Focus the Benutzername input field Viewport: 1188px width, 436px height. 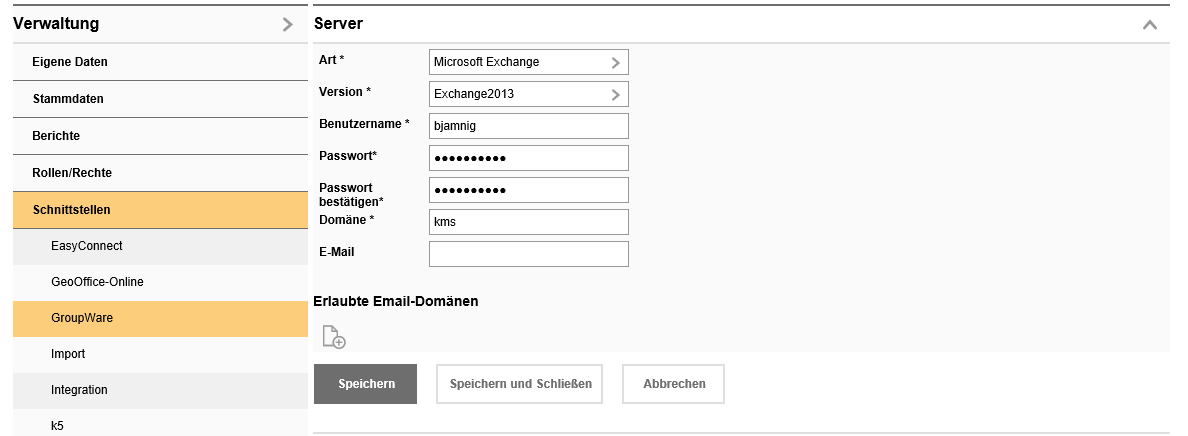click(528, 126)
